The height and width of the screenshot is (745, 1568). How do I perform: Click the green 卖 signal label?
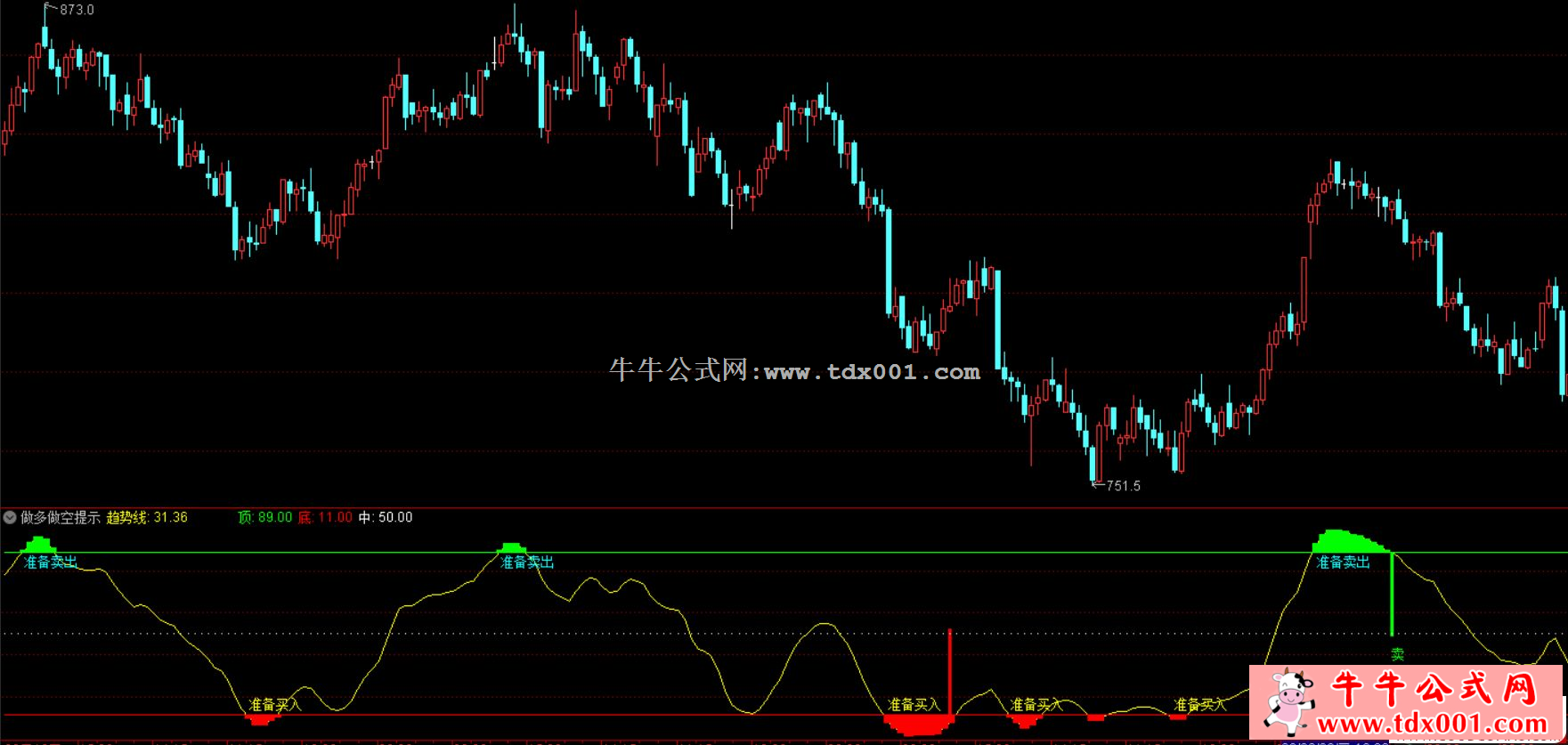click(1397, 654)
